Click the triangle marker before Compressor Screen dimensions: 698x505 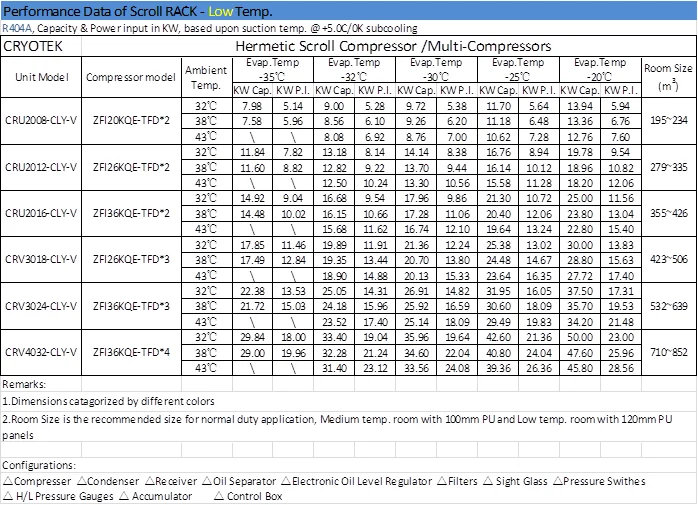point(8,481)
